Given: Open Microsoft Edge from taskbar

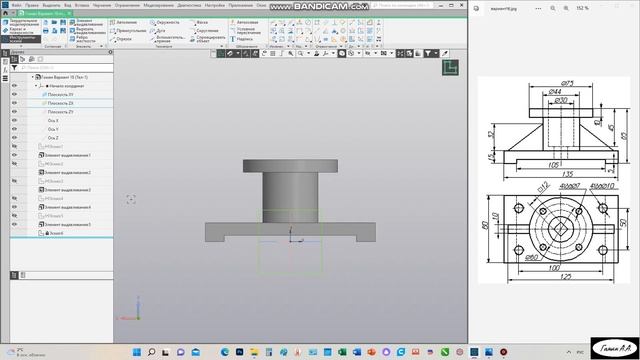Looking at the screenshot, I should 224,352.
